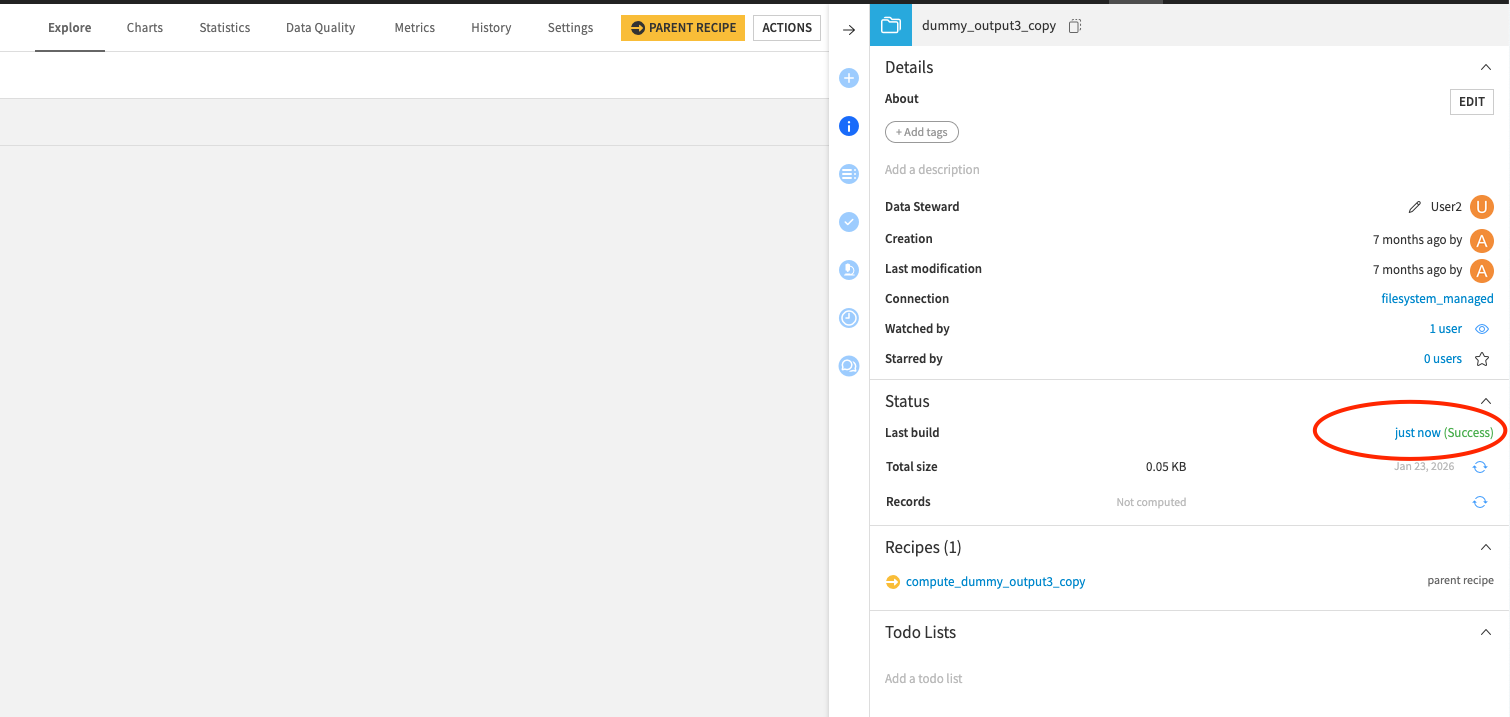Click Add a description field
This screenshot has width=1510, height=717.
pos(932,170)
